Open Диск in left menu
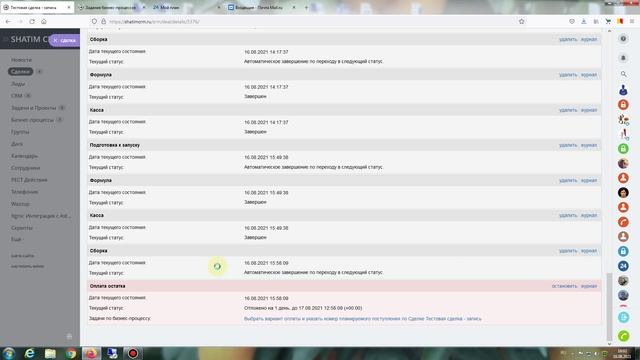The width and height of the screenshot is (640, 360). tap(17, 144)
